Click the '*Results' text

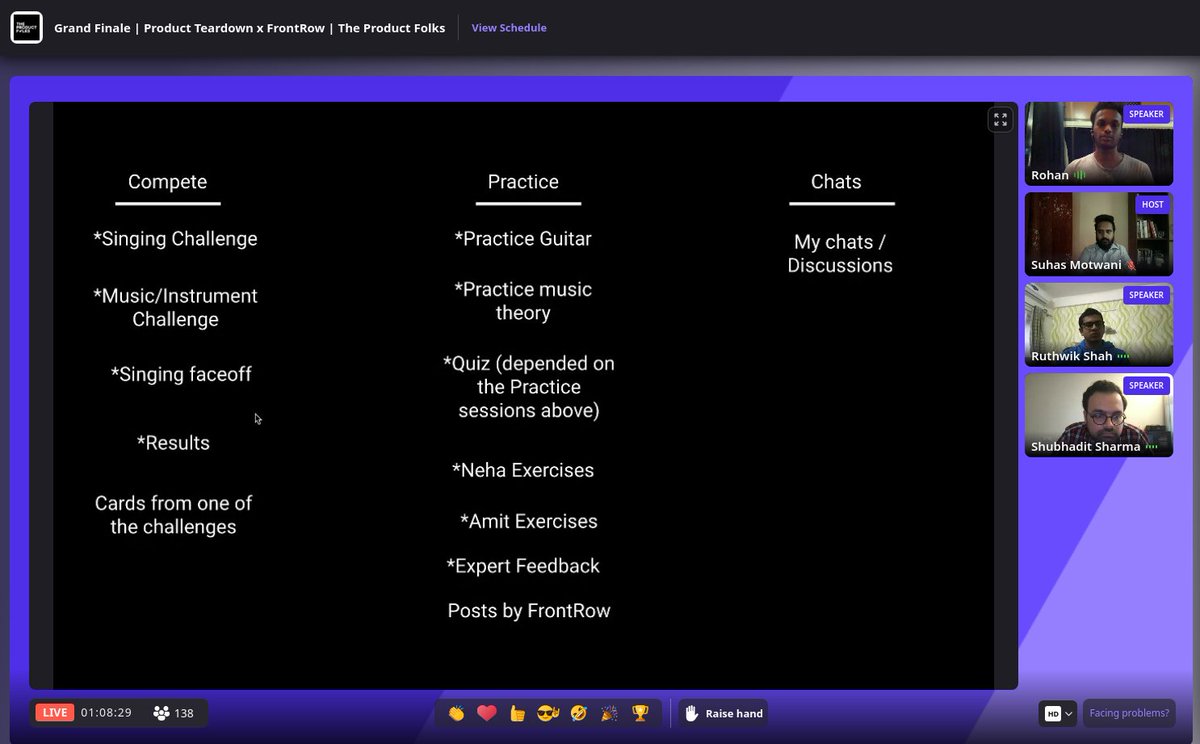coord(173,443)
